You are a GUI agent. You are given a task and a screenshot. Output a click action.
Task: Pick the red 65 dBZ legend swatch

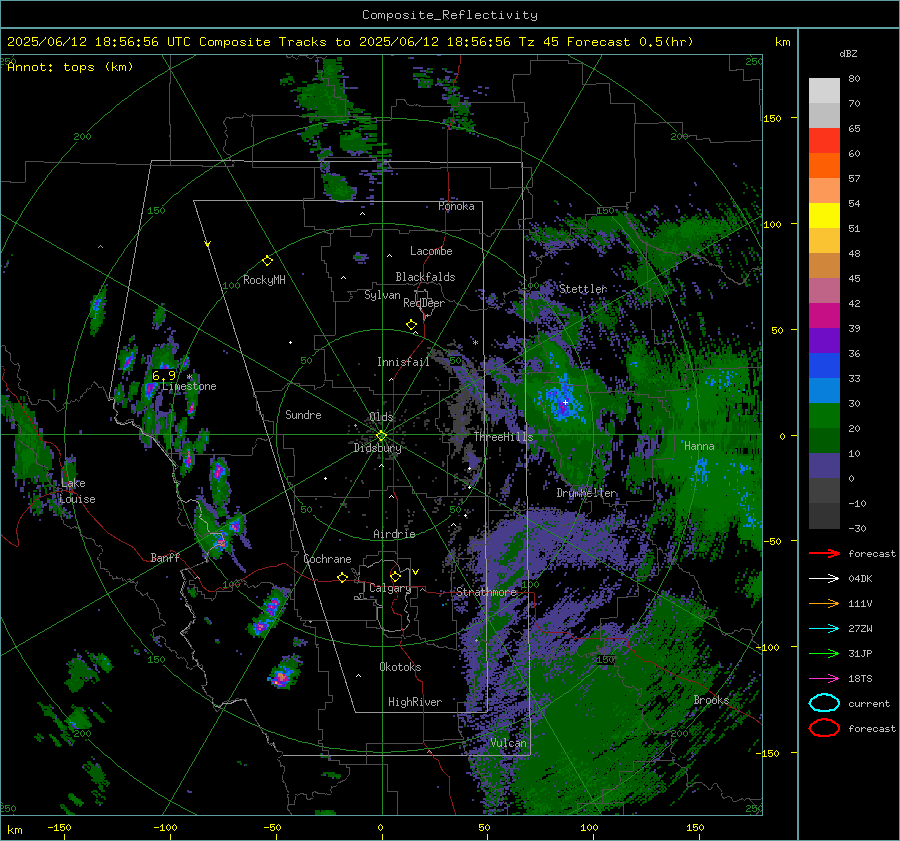(x=824, y=140)
